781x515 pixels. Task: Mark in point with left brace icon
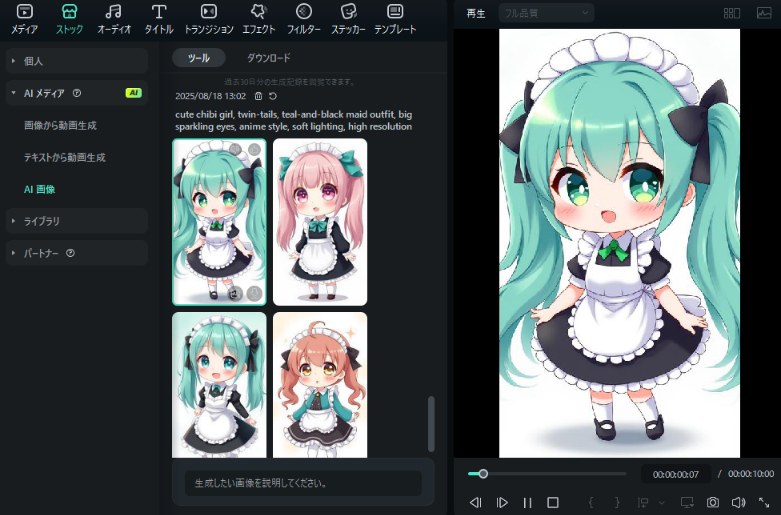click(x=591, y=503)
